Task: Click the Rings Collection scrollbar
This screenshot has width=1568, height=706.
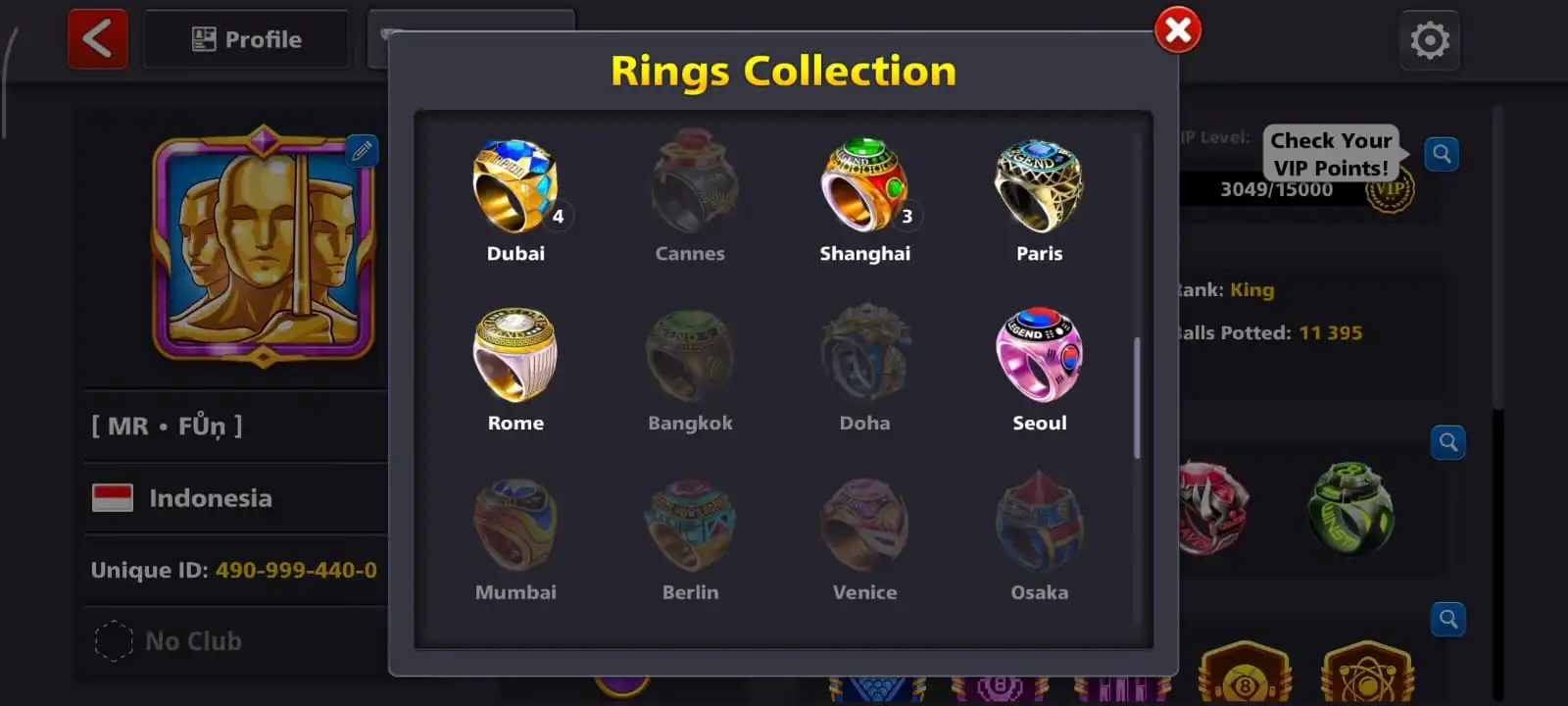Action: 1137,398
